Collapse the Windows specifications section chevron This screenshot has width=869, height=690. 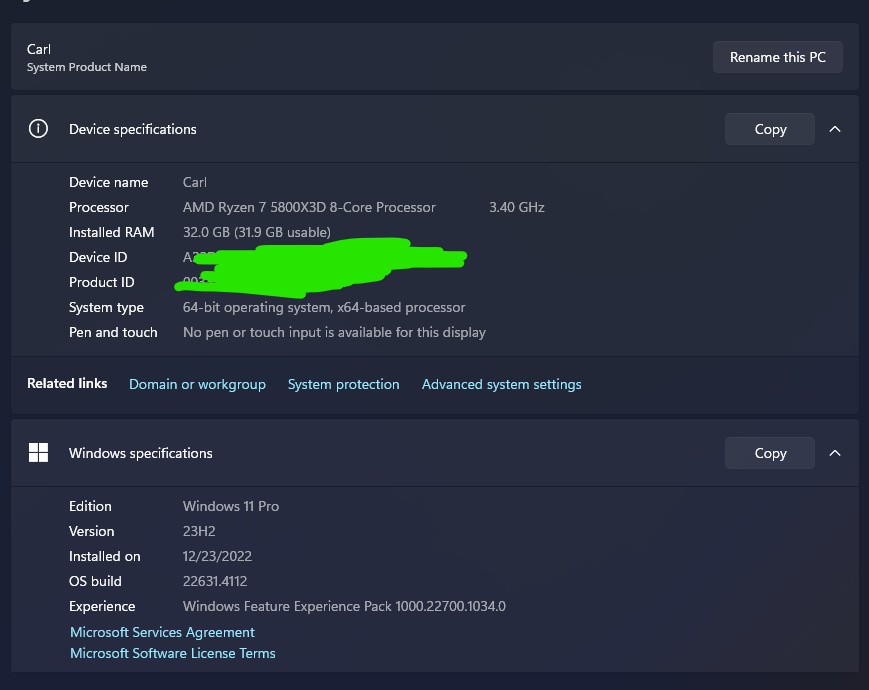tap(835, 453)
